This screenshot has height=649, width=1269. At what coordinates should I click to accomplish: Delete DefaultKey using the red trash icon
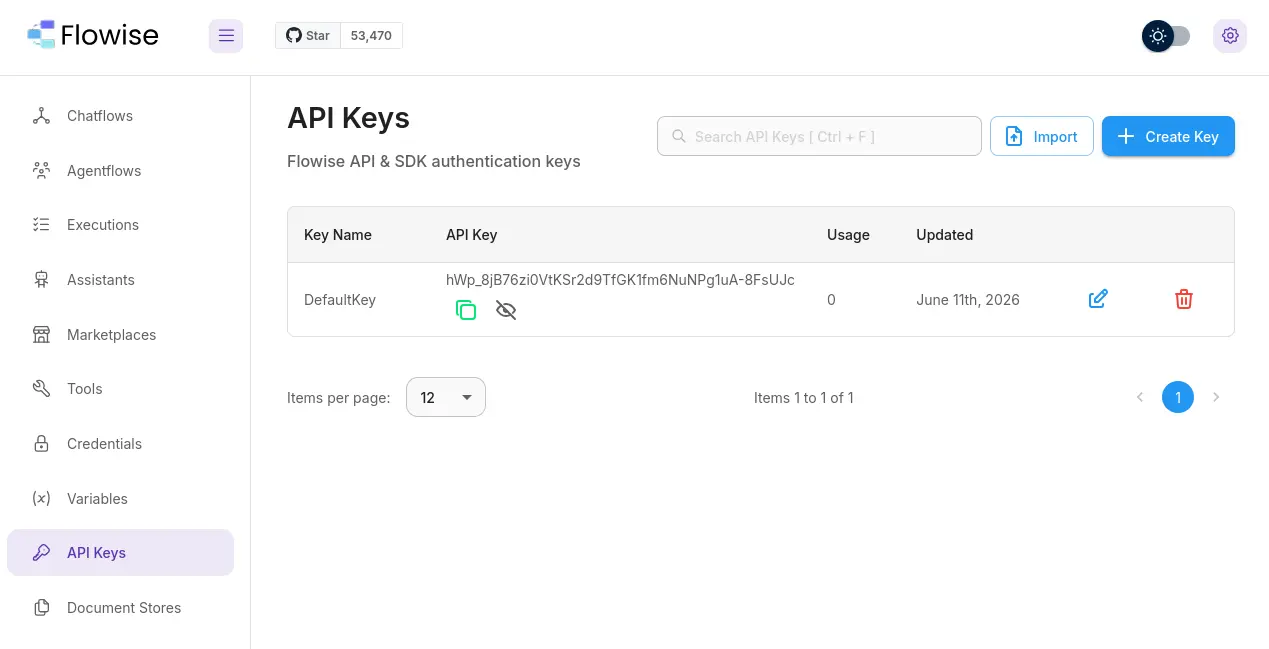click(1184, 299)
